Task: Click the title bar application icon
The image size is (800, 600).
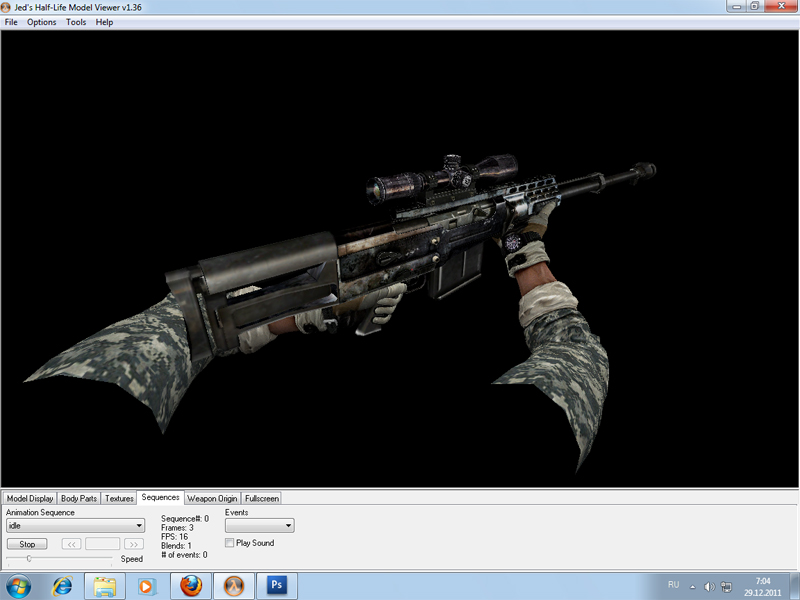Action: click(x=6, y=7)
